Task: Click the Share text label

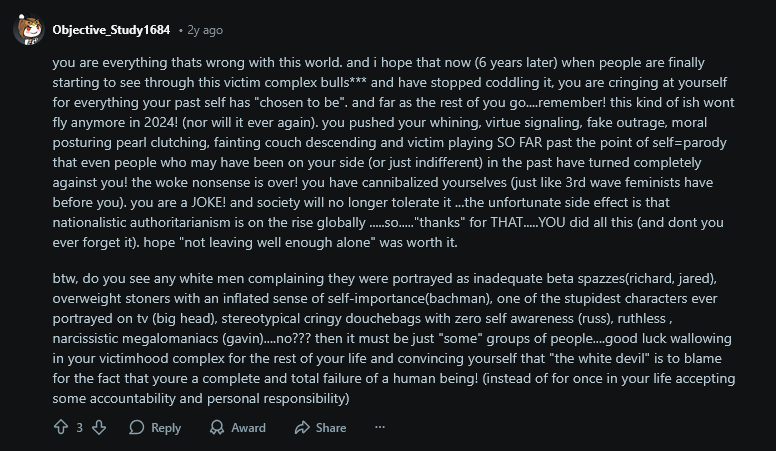Action: [331, 428]
